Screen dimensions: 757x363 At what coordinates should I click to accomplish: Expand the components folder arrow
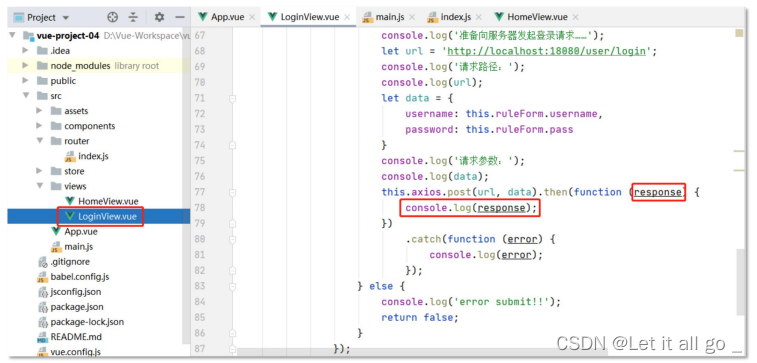tap(40, 126)
